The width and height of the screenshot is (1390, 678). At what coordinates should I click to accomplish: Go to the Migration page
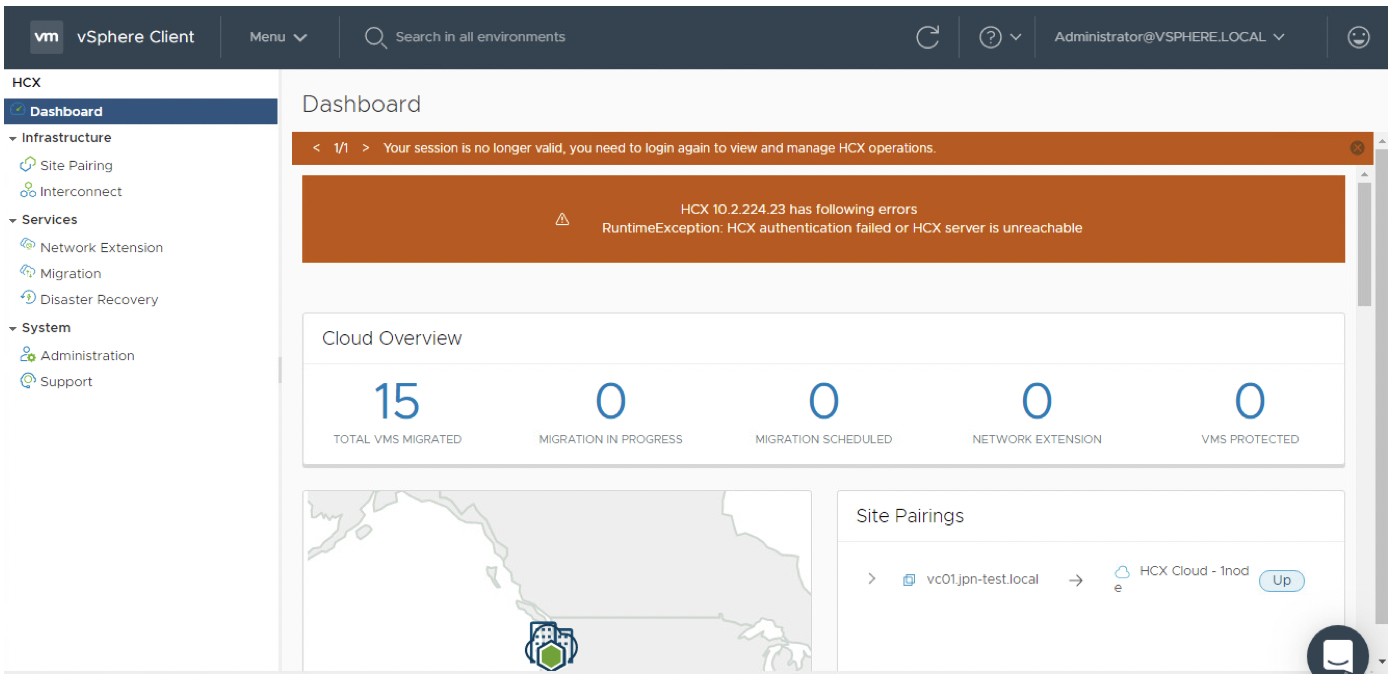point(70,273)
